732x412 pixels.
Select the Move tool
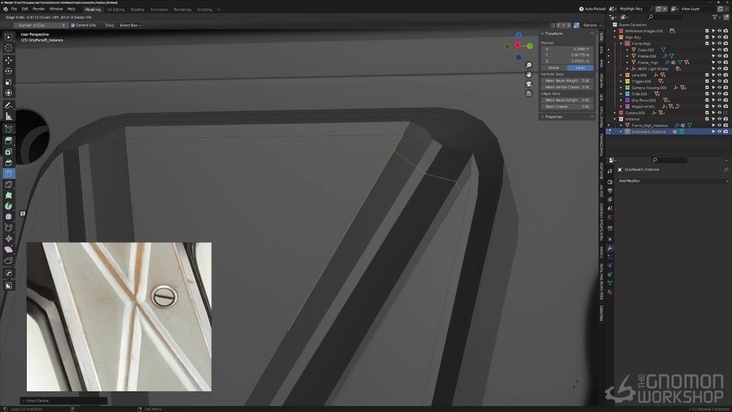point(8,60)
